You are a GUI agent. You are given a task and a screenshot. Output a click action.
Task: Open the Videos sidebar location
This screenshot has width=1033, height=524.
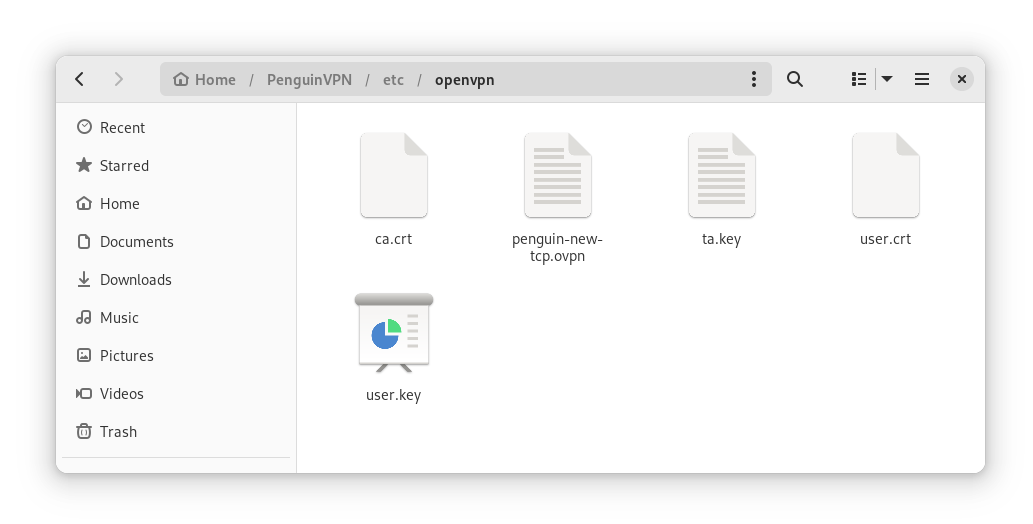click(176, 393)
